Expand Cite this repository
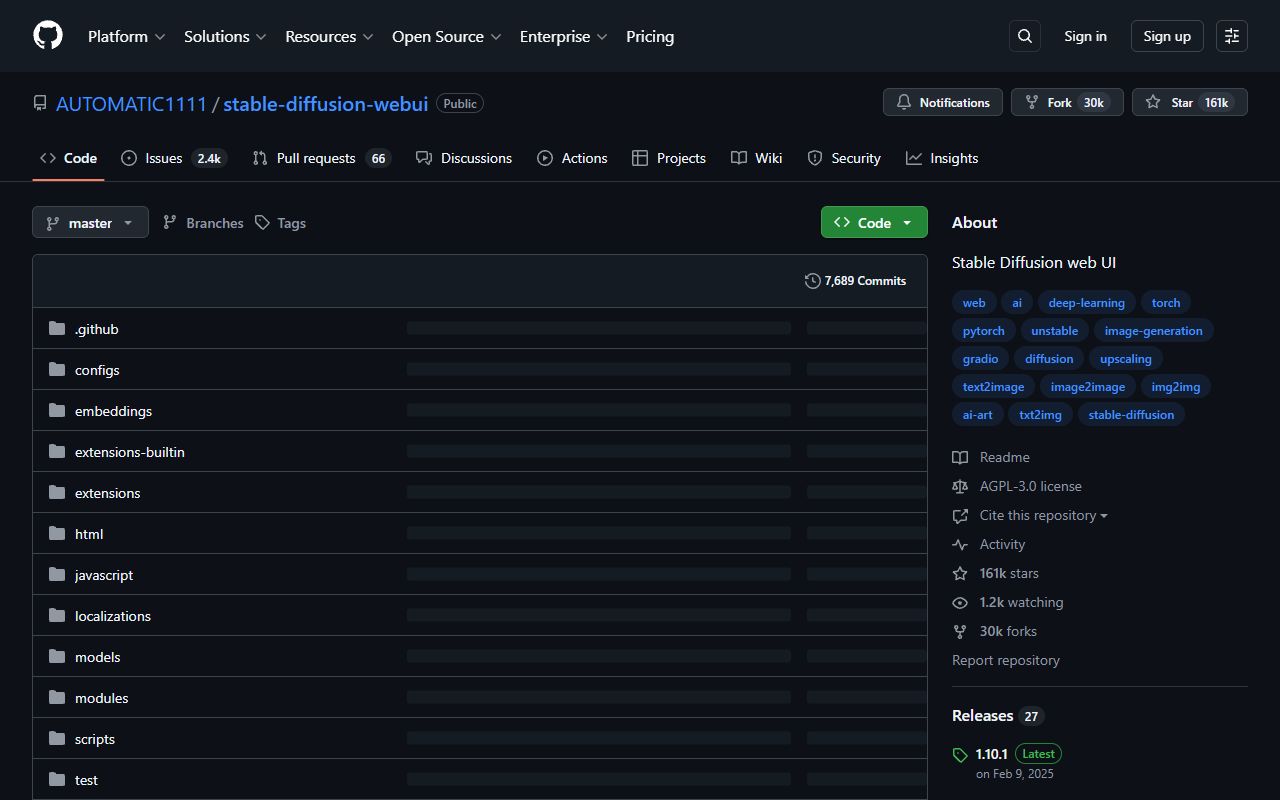Screen dimensions: 1280x800 point(1040,515)
